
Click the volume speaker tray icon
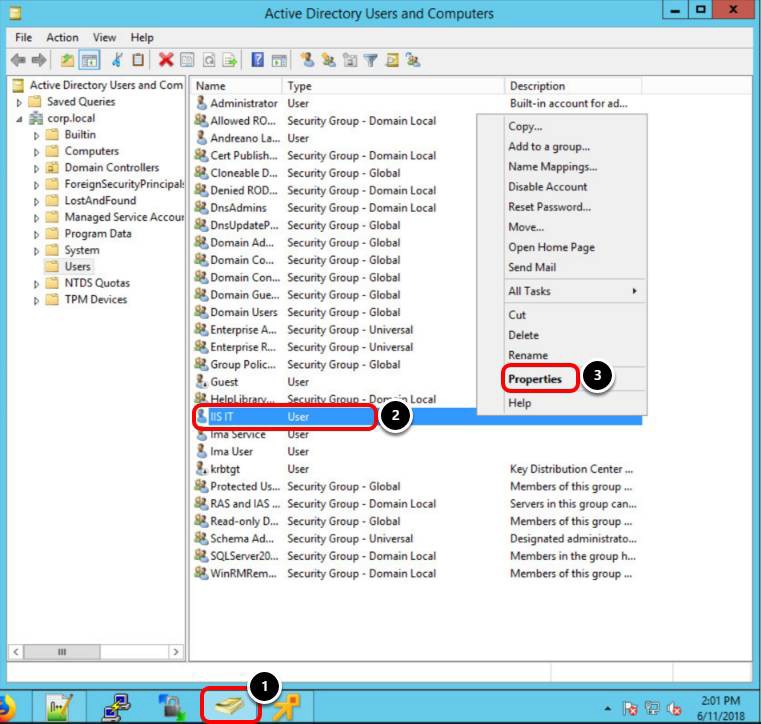pyautogui.click(x=674, y=709)
